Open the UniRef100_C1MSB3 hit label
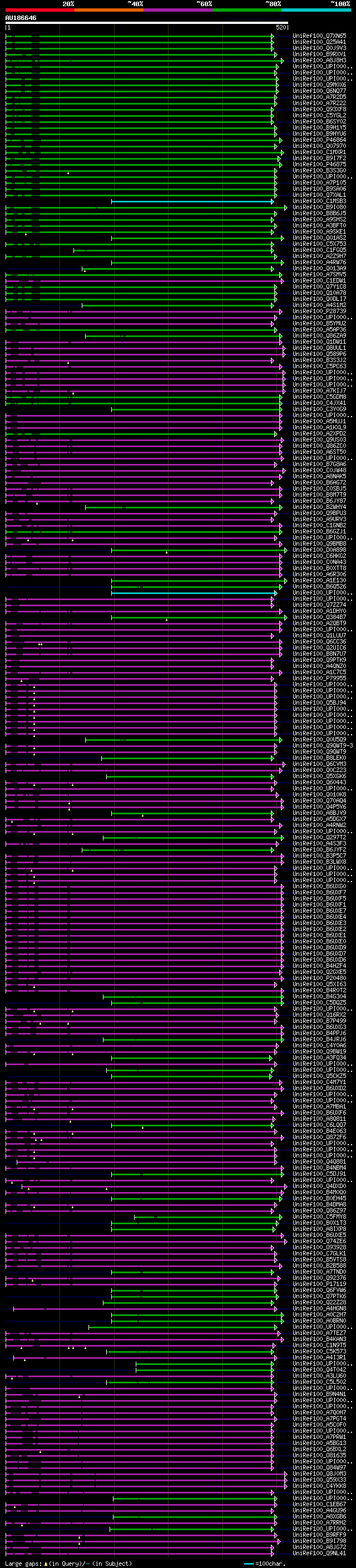Image resolution: width=356 pixels, height=1568 pixels. click(319, 201)
